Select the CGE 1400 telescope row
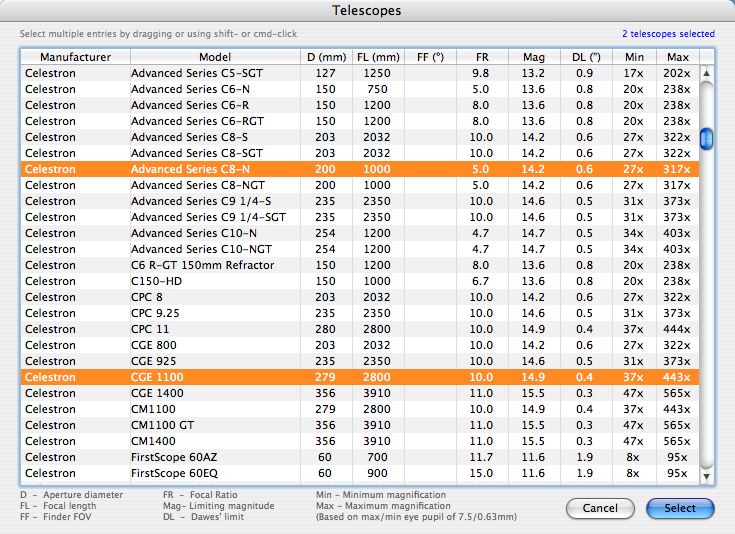 360,393
